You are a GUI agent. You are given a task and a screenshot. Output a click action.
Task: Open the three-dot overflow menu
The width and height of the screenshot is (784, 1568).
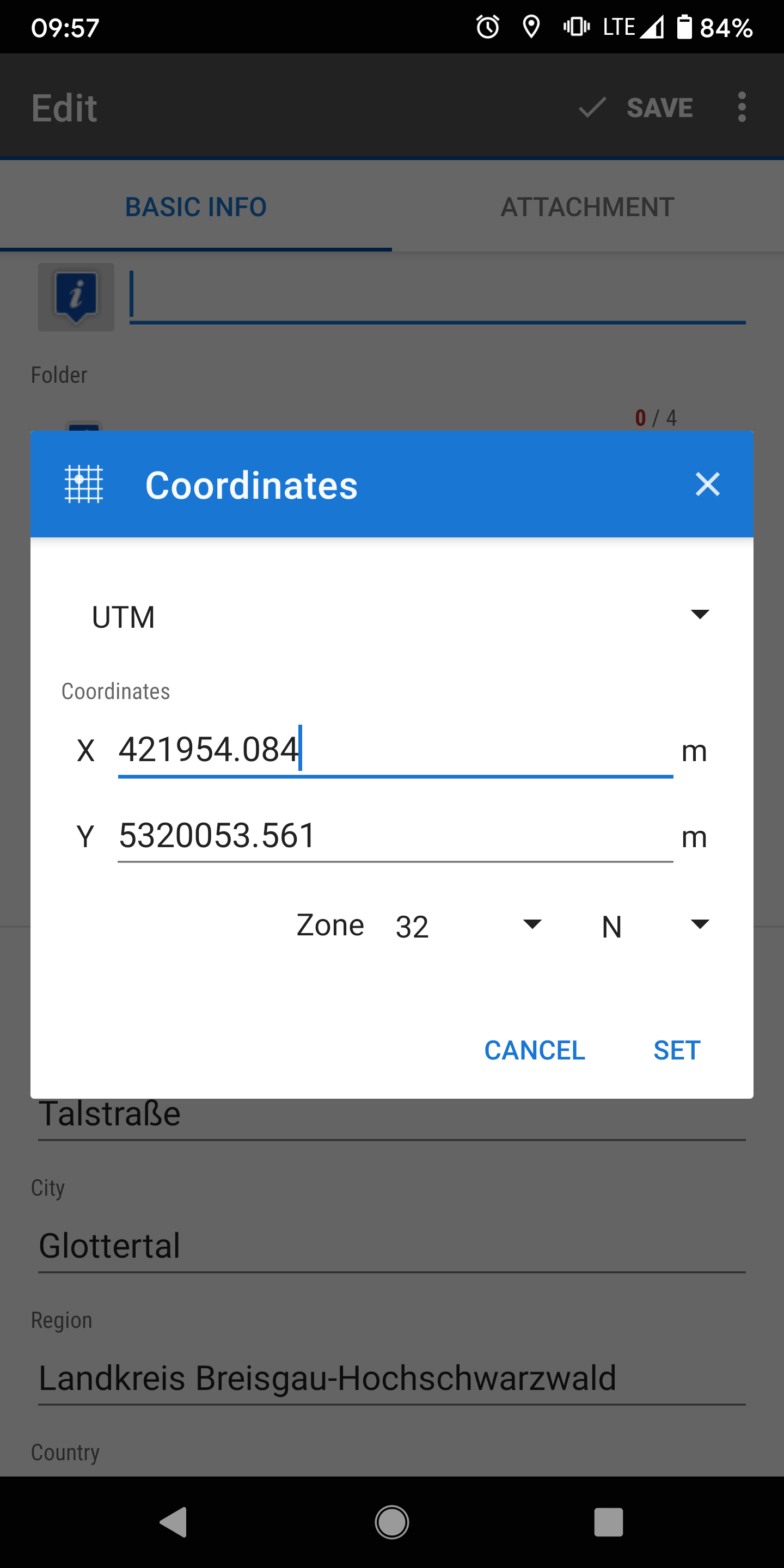click(x=742, y=107)
